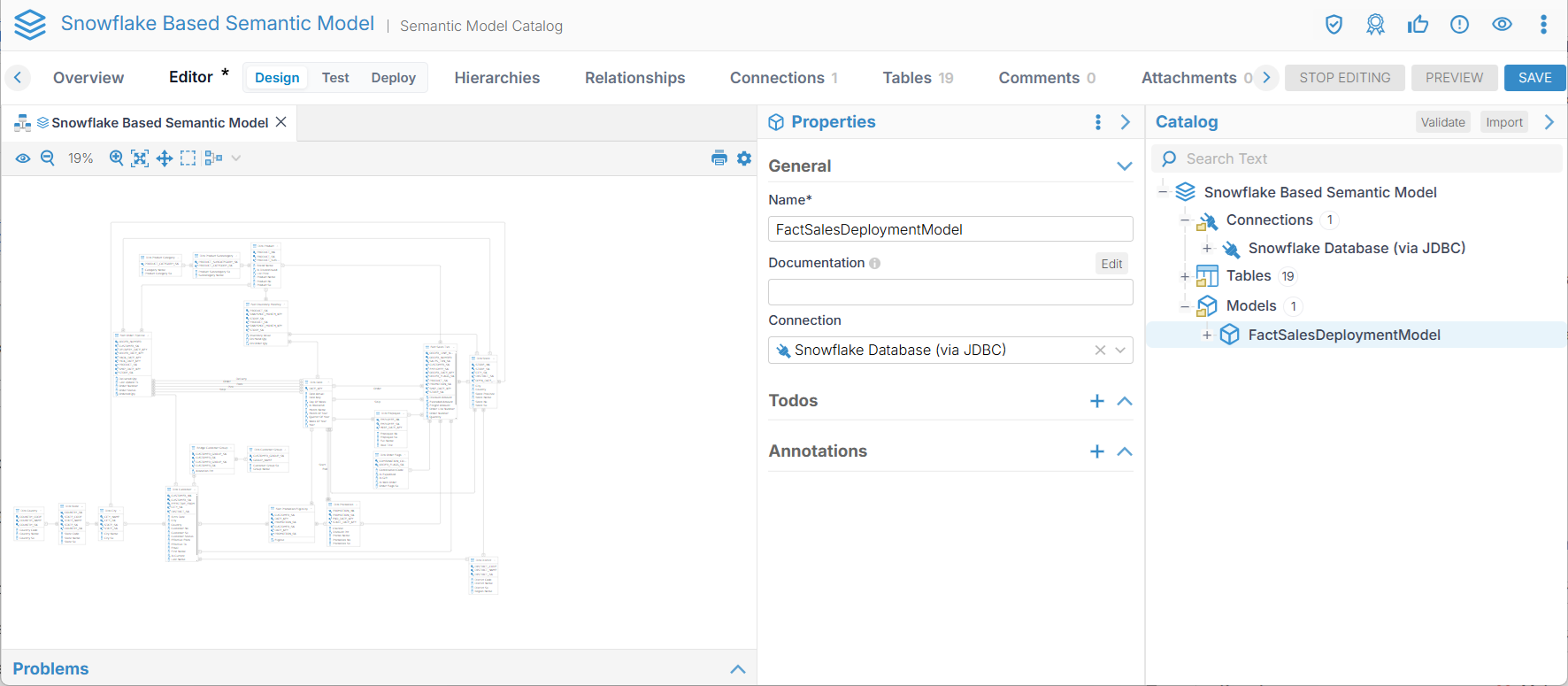Click the certification ribbon badge icon

tap(1375, 25)
